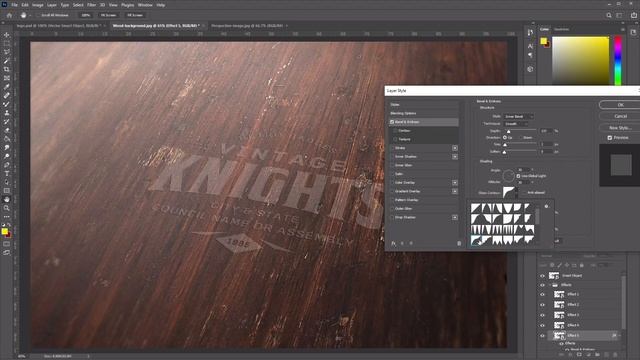
Task: Click trash delete effect icon in Layer Style
Action: (459, 243)
